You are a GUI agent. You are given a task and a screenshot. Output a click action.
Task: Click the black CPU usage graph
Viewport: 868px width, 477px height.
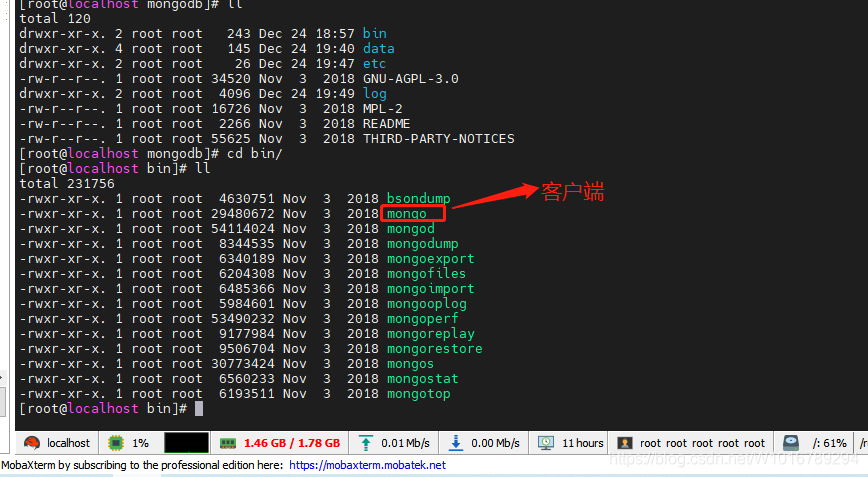click(187, 443)
